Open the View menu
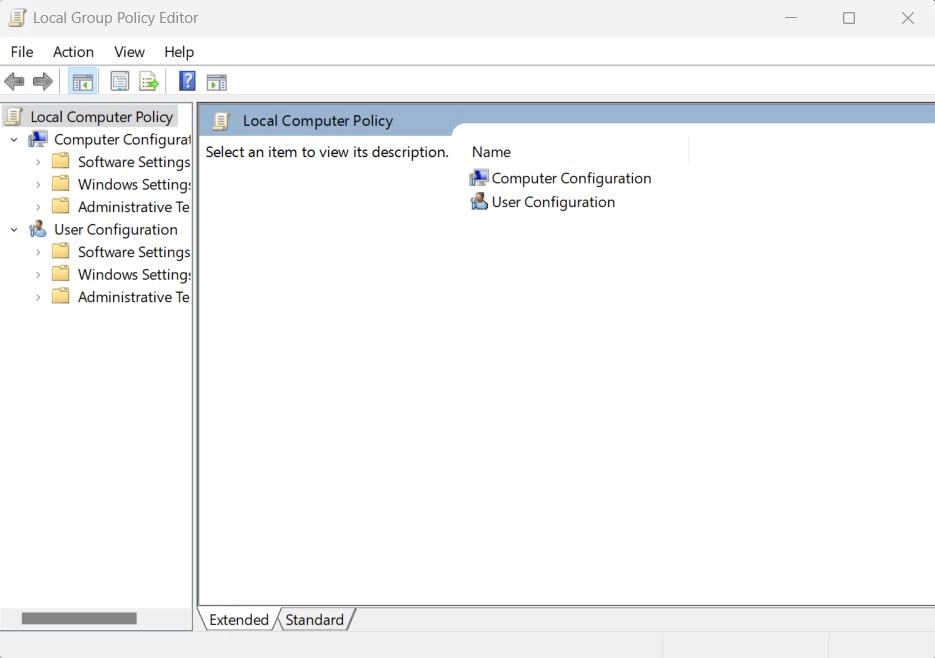This screenshot has height=658, width=935. coord(129,52)
